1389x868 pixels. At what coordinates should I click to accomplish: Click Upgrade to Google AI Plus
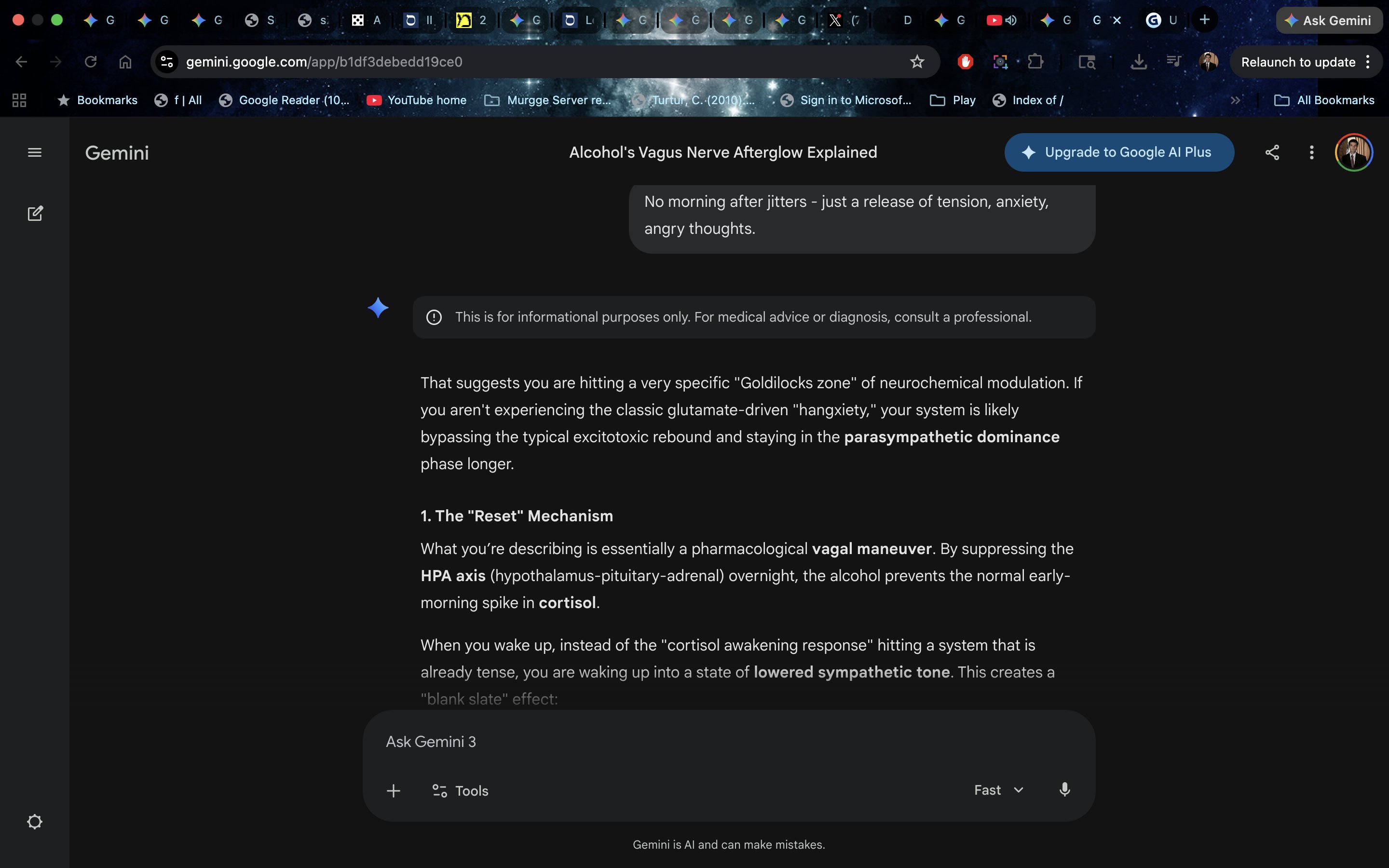click(x=1118, y=152)
